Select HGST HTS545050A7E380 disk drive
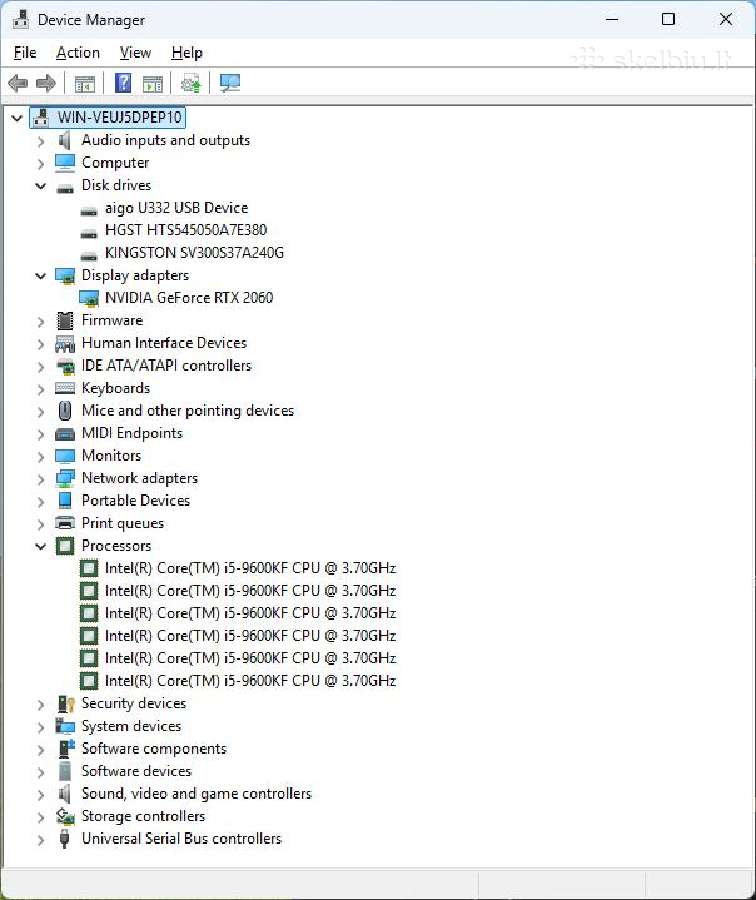The height and width of the screenshot is (900, 756). coord(186,230)
